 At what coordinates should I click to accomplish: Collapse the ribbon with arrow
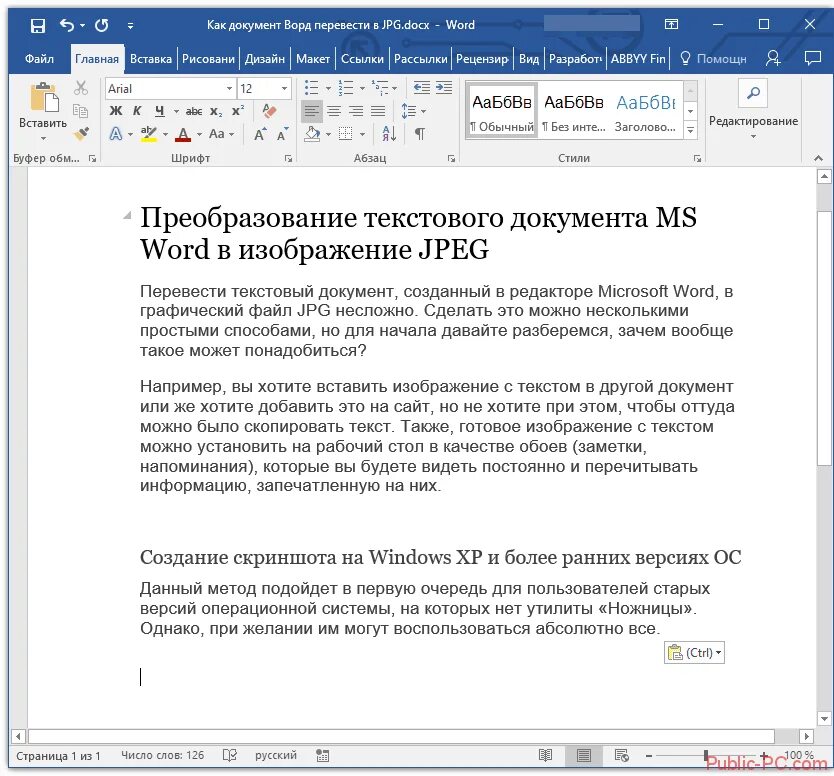pyautogui.click(x=818, y=158)
